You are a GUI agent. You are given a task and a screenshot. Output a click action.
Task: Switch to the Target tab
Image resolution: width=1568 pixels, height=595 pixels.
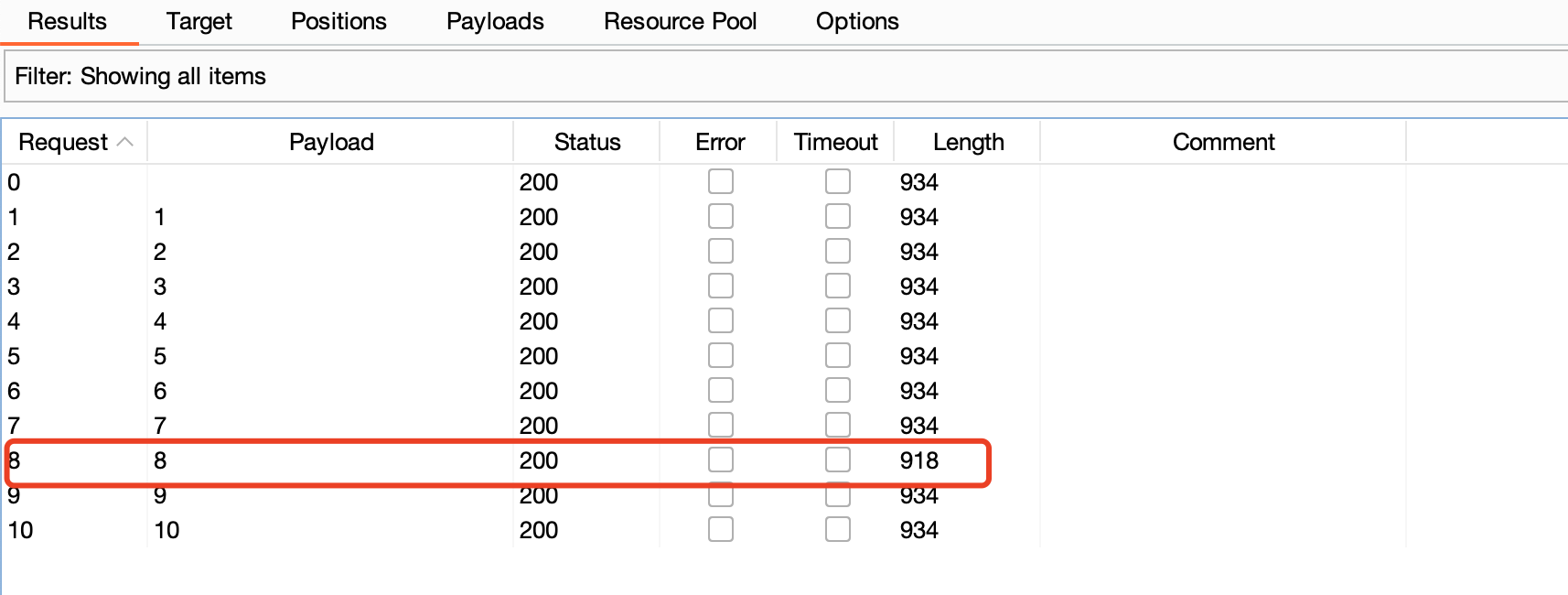[199, 21]
